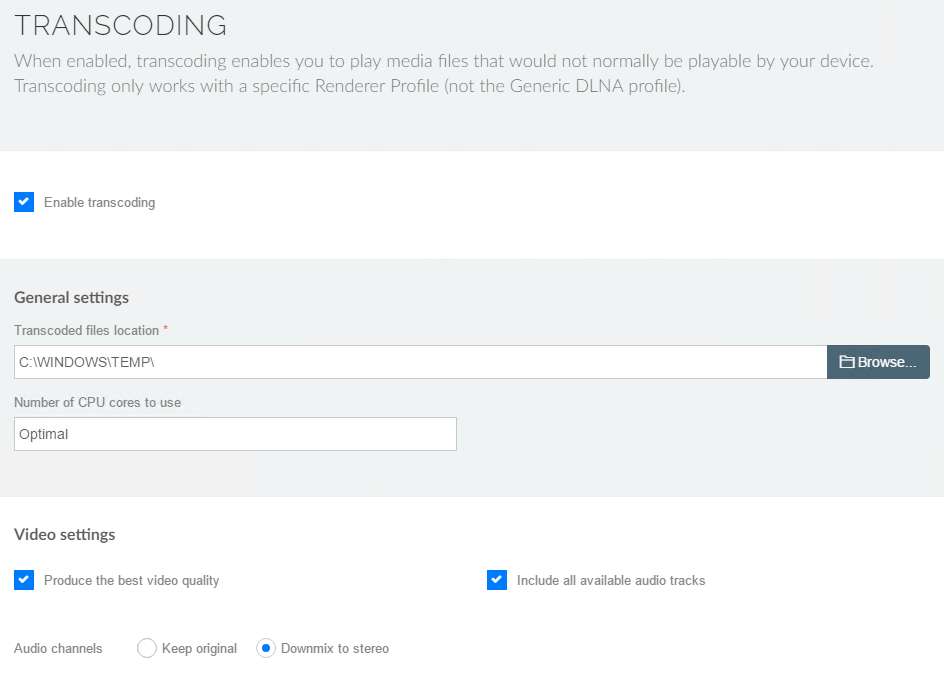Uncheck the Enable transcoding checkbox
The image size is (944, 678).
24,202
